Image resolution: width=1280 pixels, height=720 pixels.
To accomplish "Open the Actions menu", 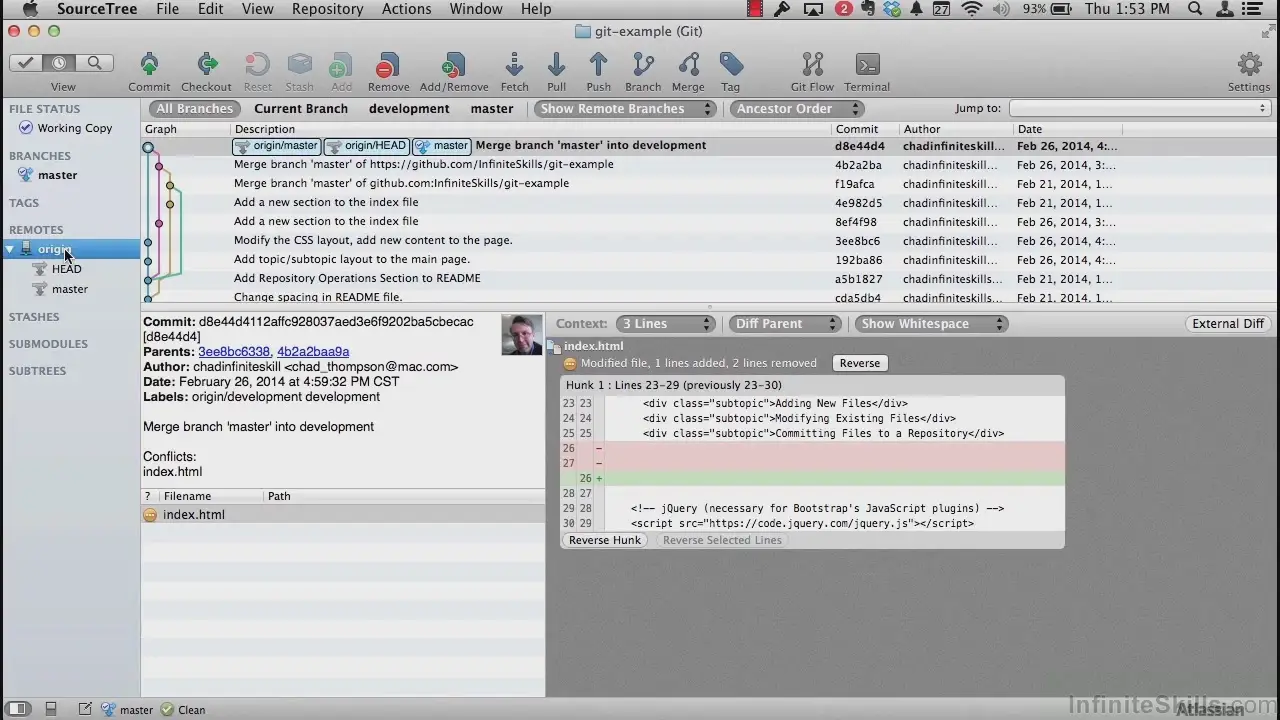I will pos(407,9).
